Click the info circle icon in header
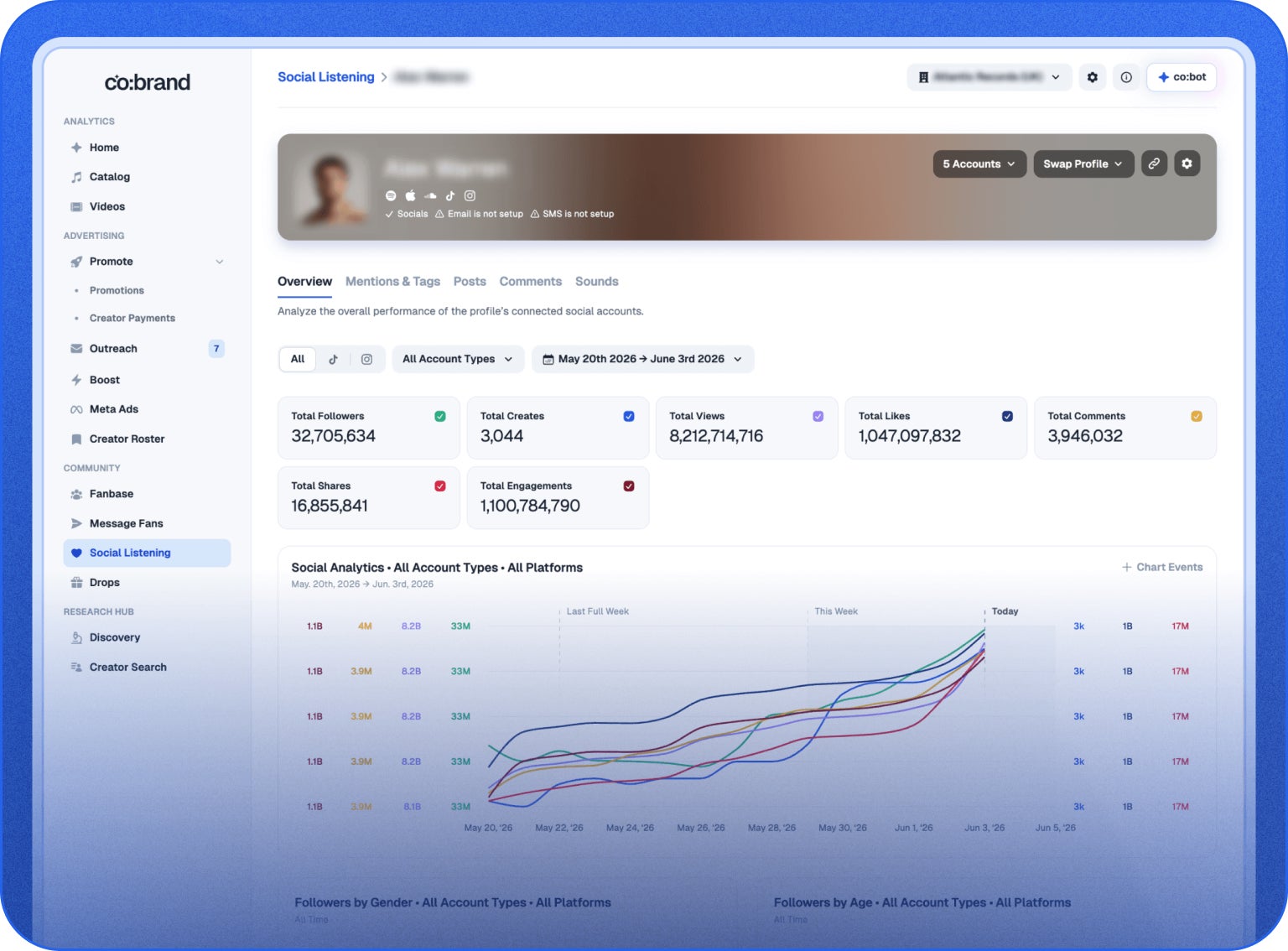Viewport: 1288px width, 951px height. [1126, 77]
